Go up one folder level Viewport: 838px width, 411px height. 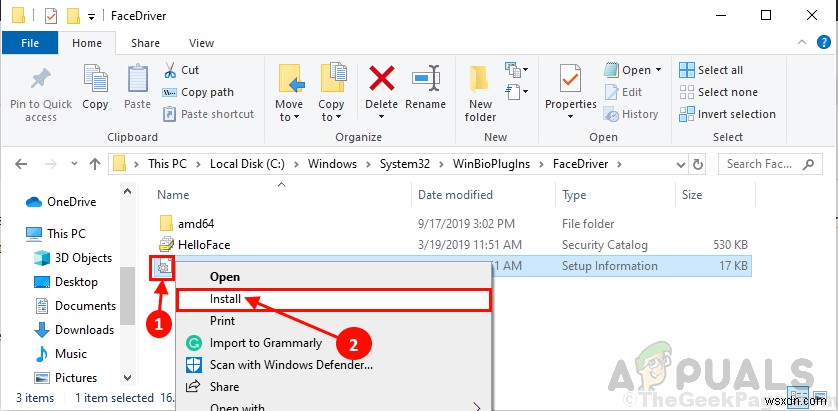click(95, 164)
